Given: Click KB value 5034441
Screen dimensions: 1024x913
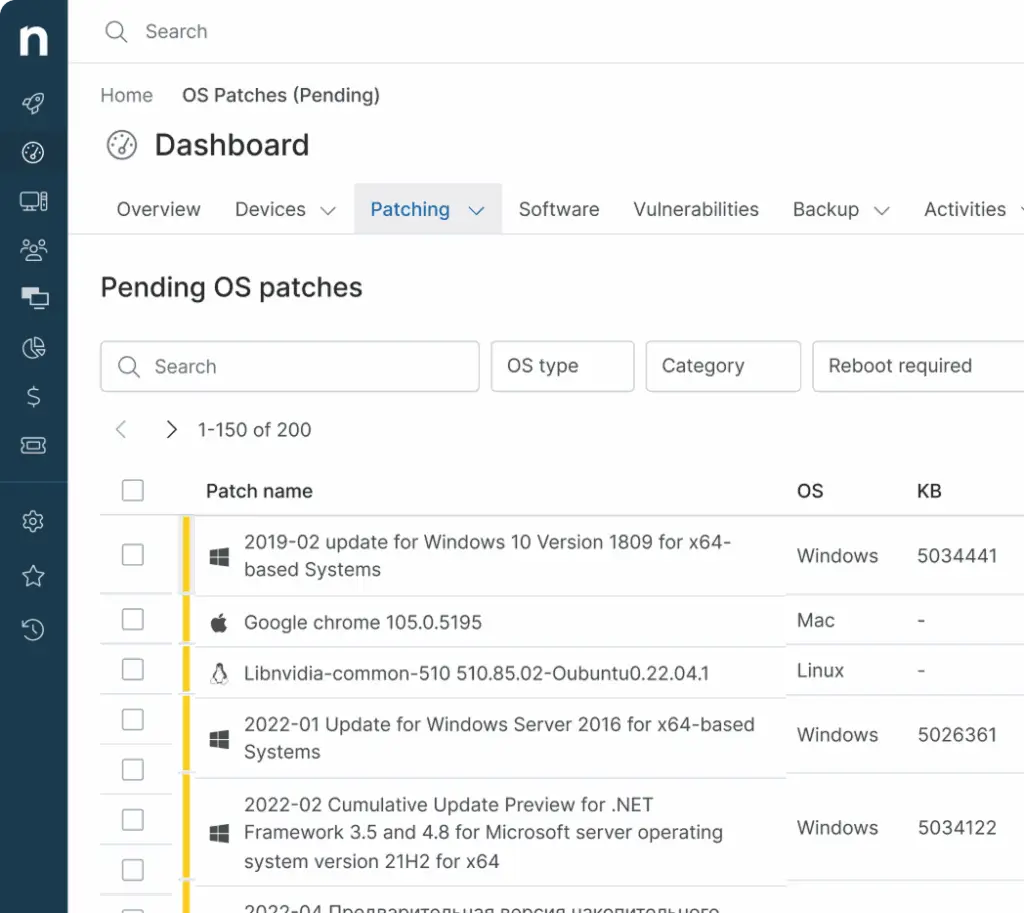Looking at the screenshot, I should pyautogui.click(x=957, y=556).
